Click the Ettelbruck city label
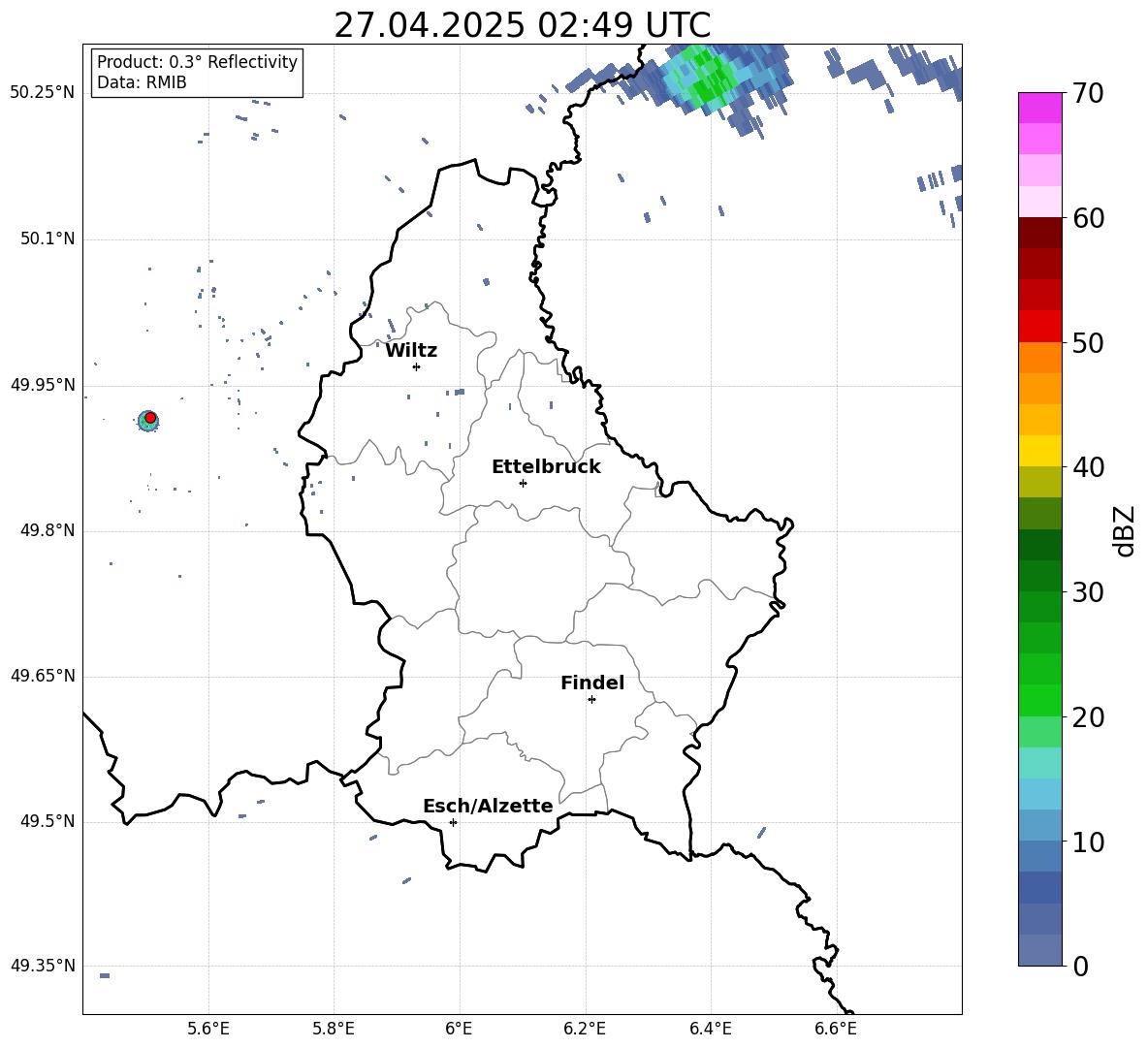1148x1048 pixels. (x=546, y=466)
